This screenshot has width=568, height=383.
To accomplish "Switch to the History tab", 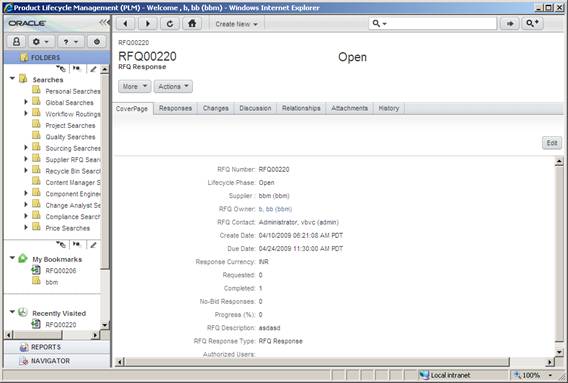I will point(389,108).
